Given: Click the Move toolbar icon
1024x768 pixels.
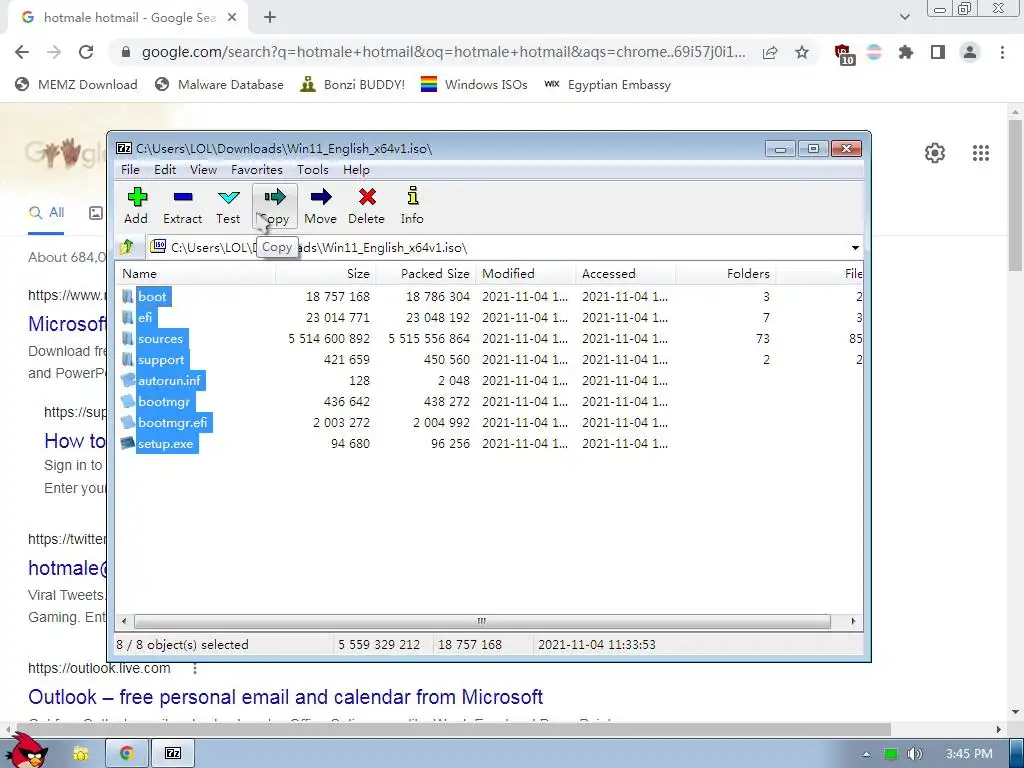Looking at the screenshot, I should coord(321,206).
